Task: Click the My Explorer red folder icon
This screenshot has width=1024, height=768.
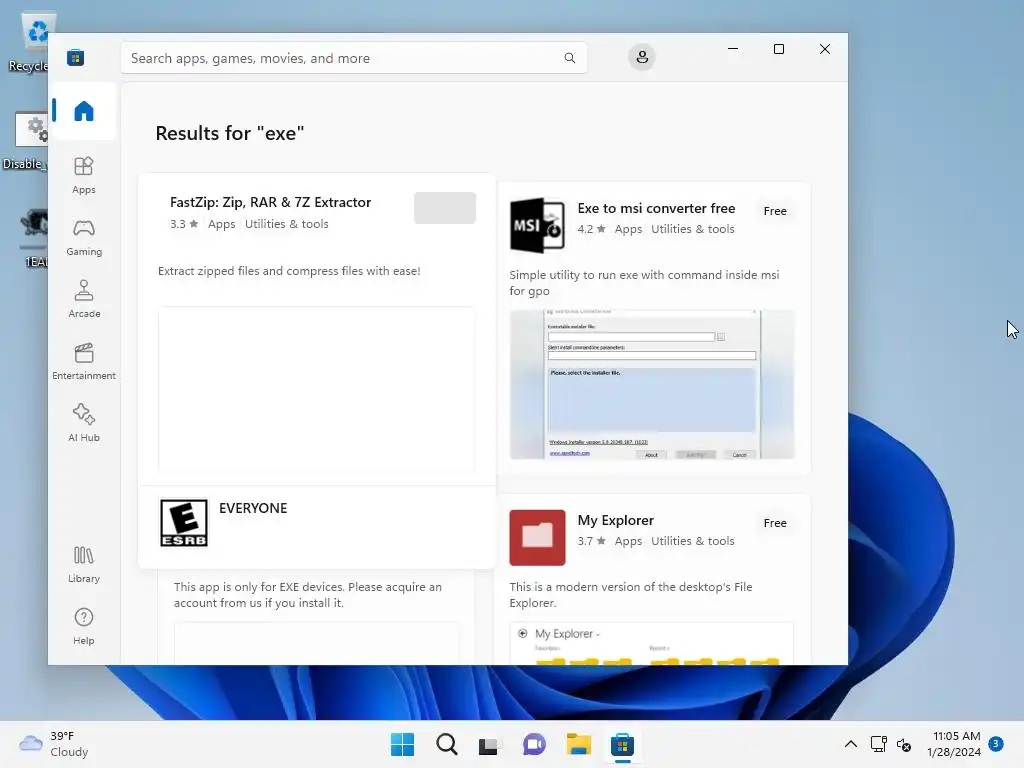Action: point(537,537)
